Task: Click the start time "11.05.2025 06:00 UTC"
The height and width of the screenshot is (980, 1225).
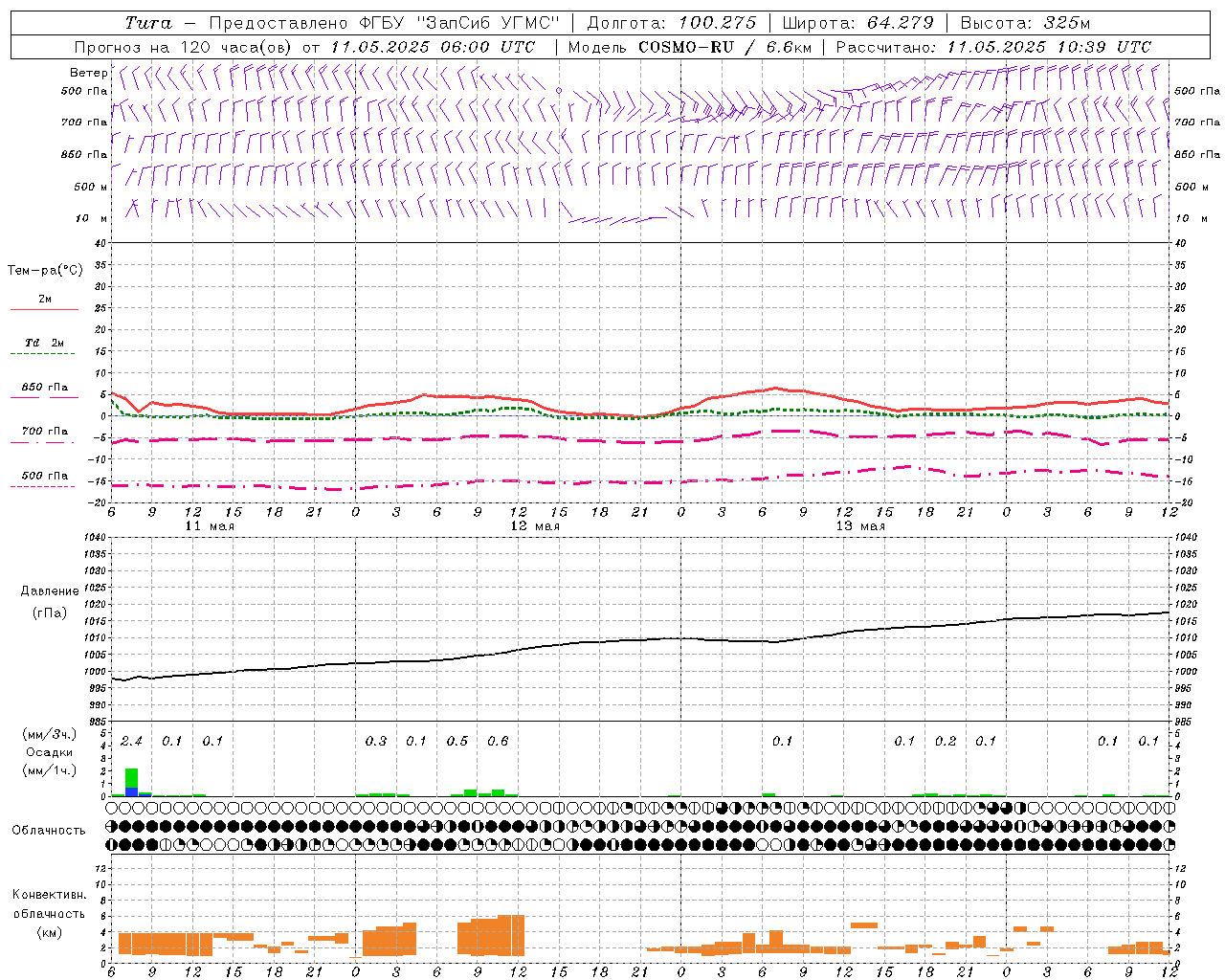Action: pos(433,47)
